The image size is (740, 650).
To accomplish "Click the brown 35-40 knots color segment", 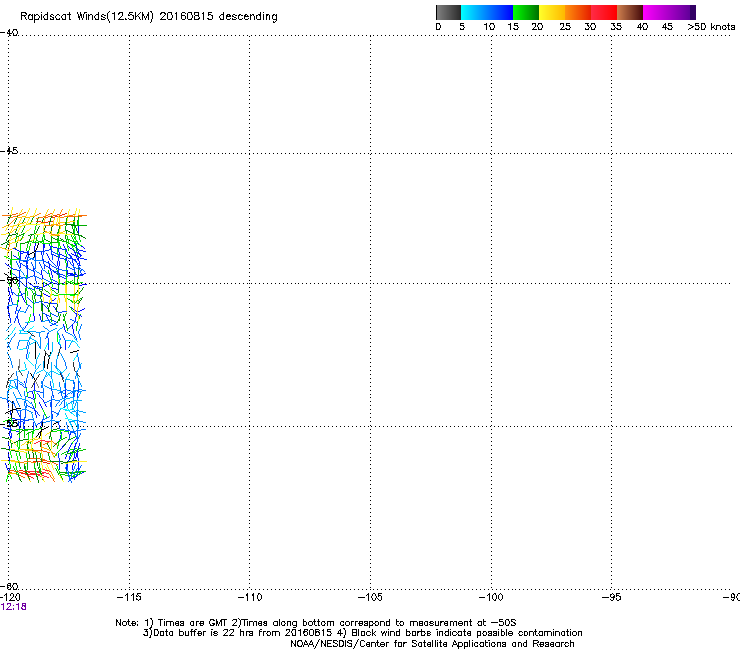I will pos(630,12).
